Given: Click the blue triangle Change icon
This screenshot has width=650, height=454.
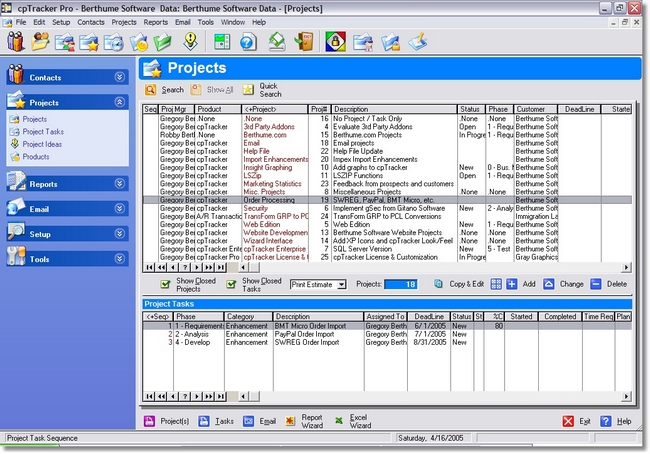Looking at the screenshot, I should pos(548,284).
